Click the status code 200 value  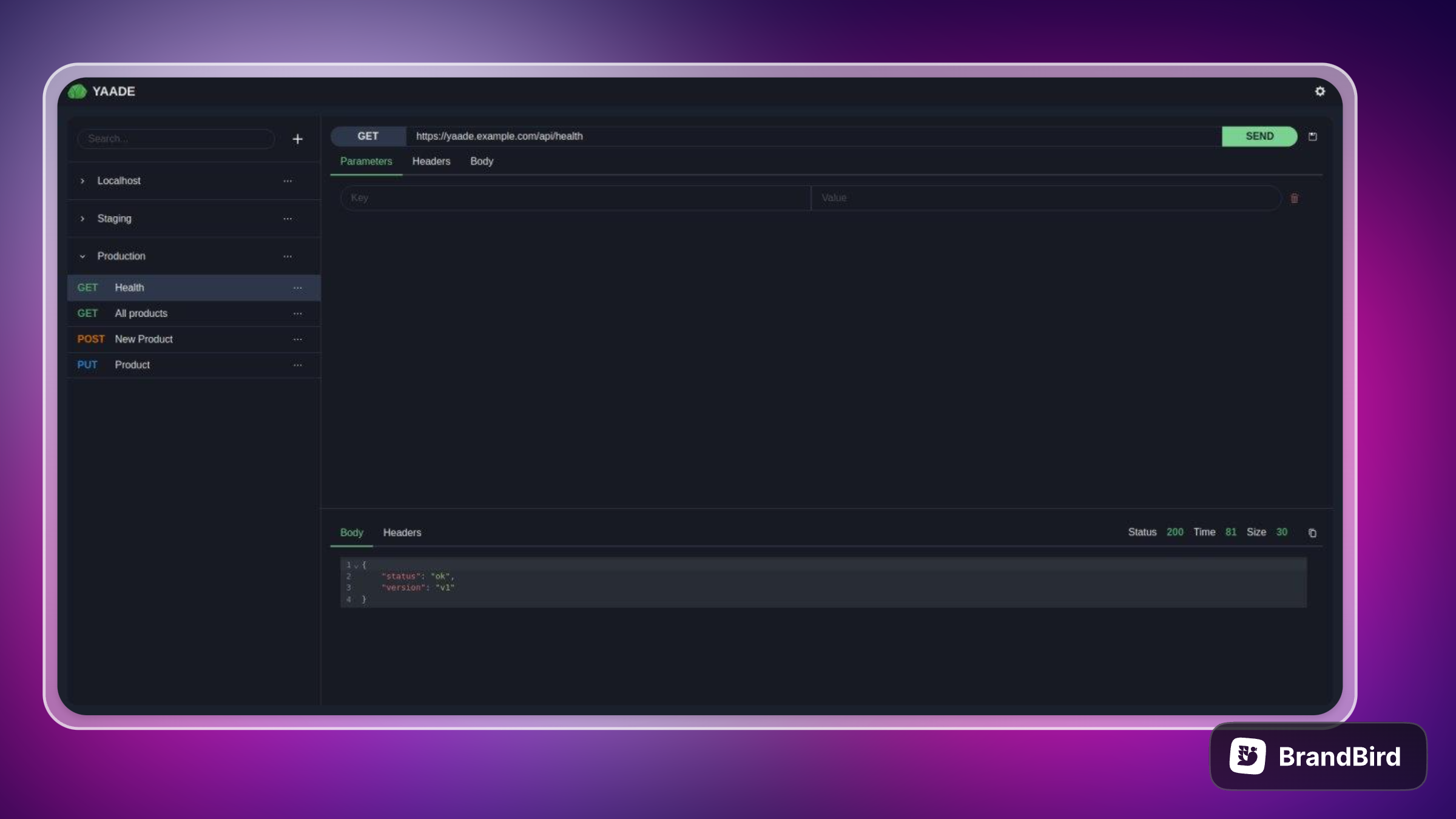pos(1175,532)
